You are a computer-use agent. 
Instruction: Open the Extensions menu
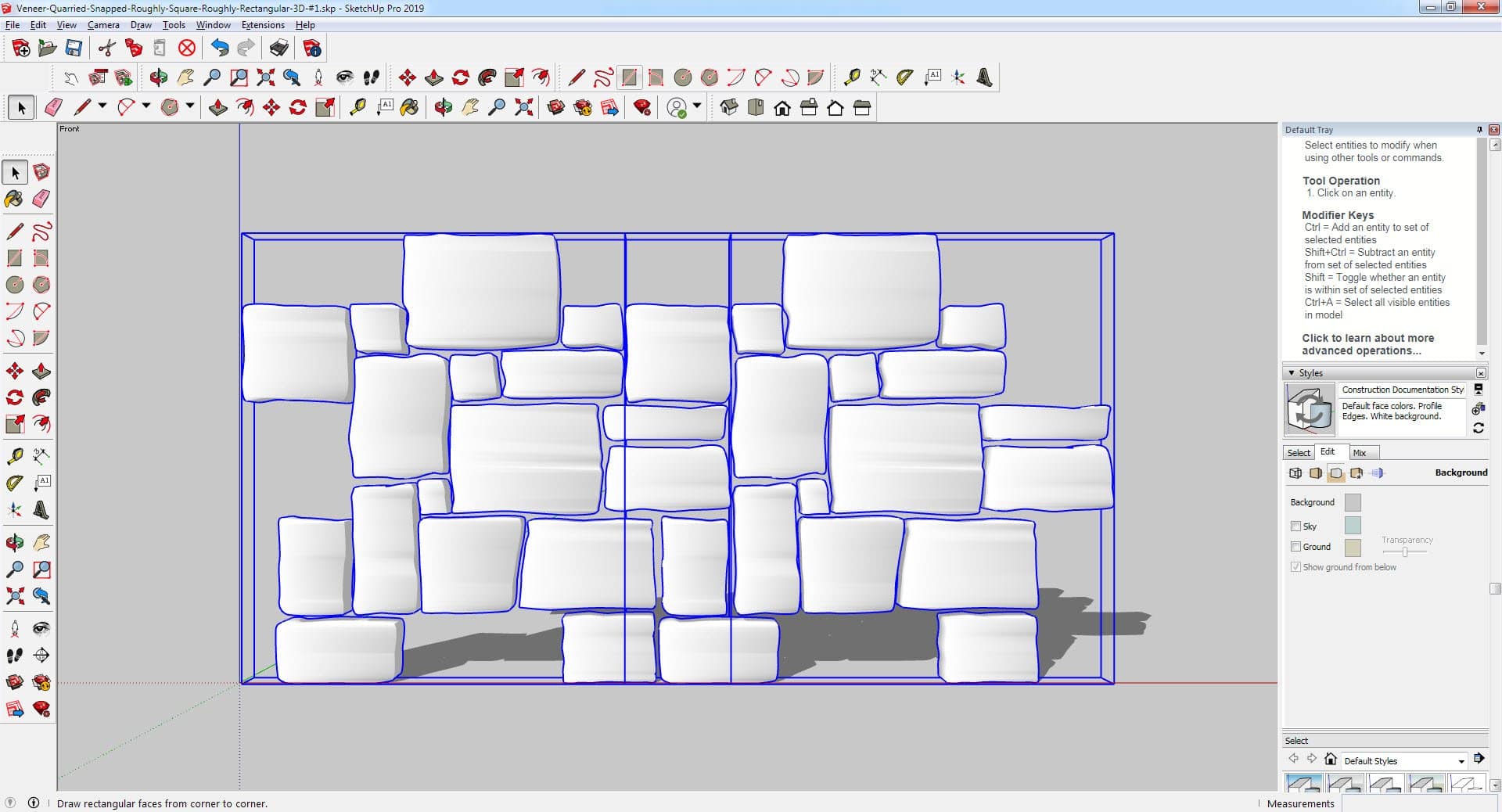coord(263,25)
